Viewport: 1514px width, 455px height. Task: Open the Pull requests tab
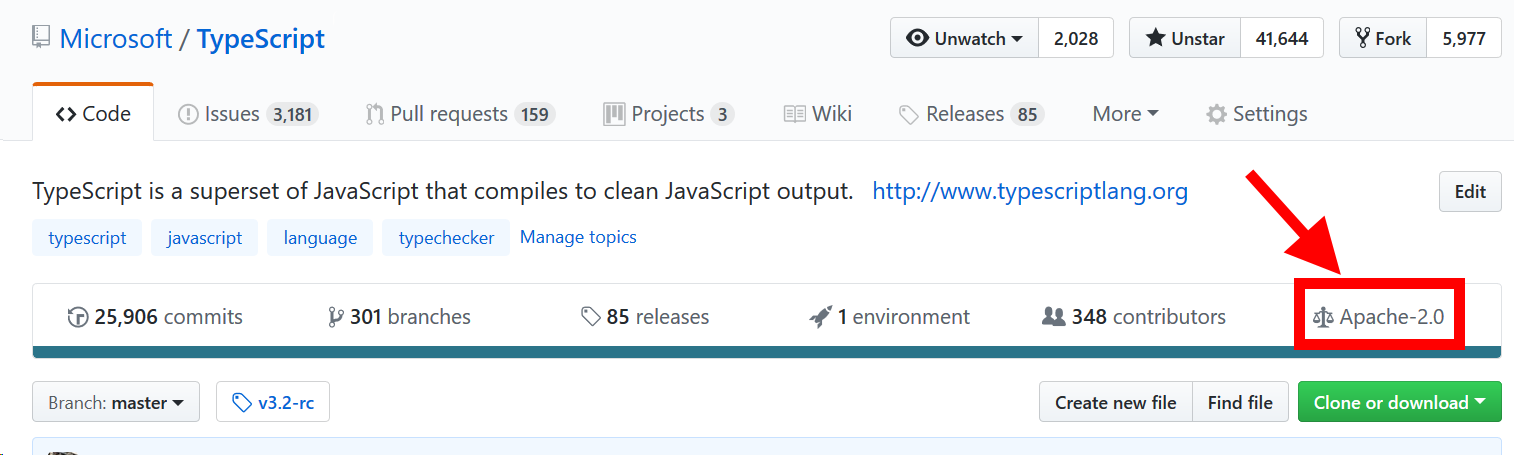[460, 114]
